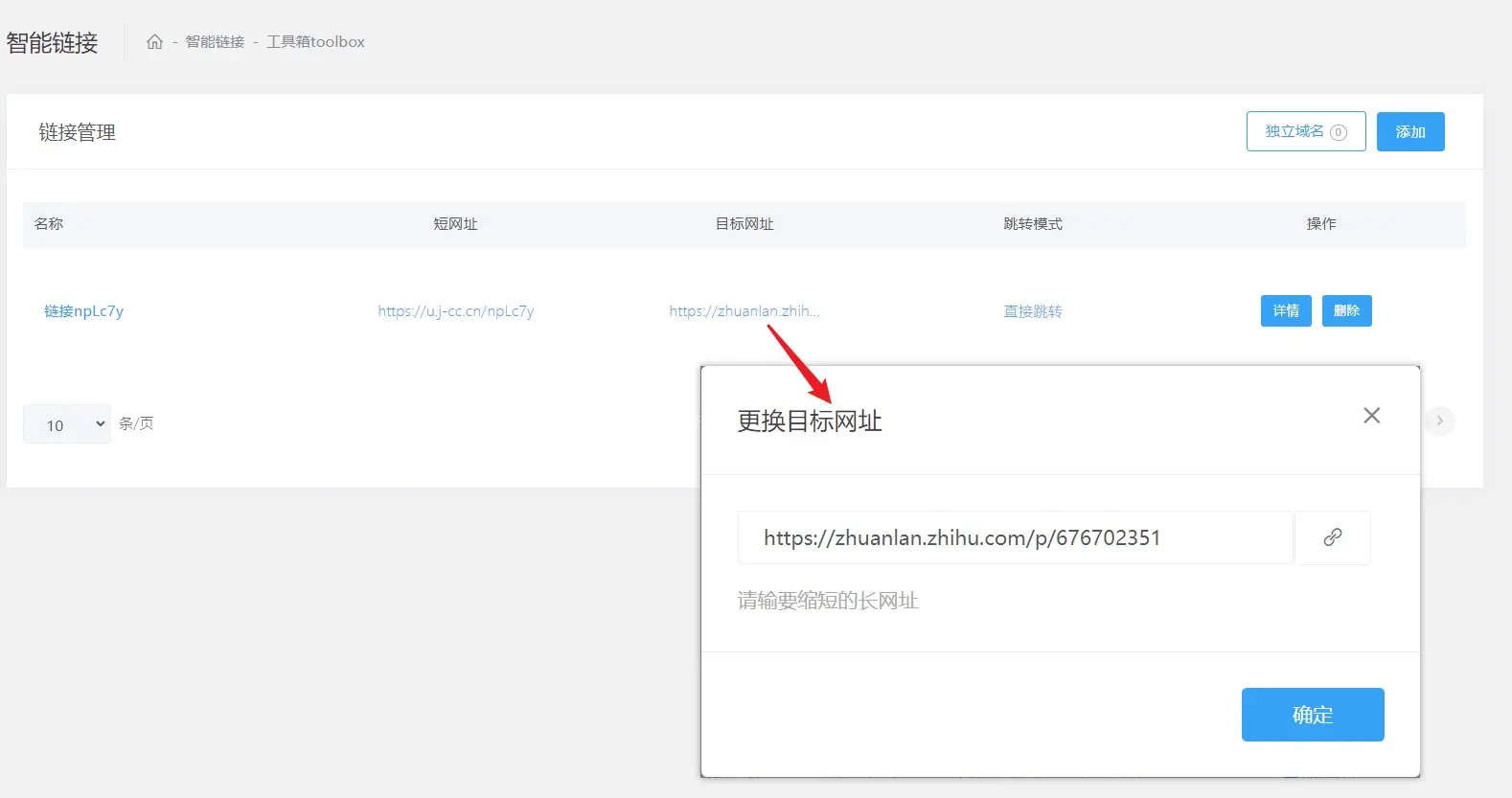Viewport: 1512px width, 798px height.
Task: Click the chain link icon beside URL field
Action: [x=1332, y=537]
